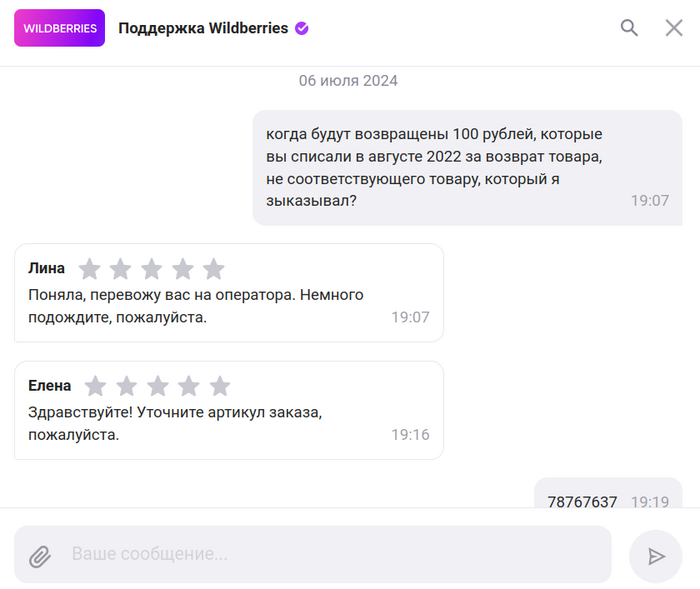700x589 pixels.
Task: Click the 'Поддержка Wildberries' chat title
Action: coord(203,28)
